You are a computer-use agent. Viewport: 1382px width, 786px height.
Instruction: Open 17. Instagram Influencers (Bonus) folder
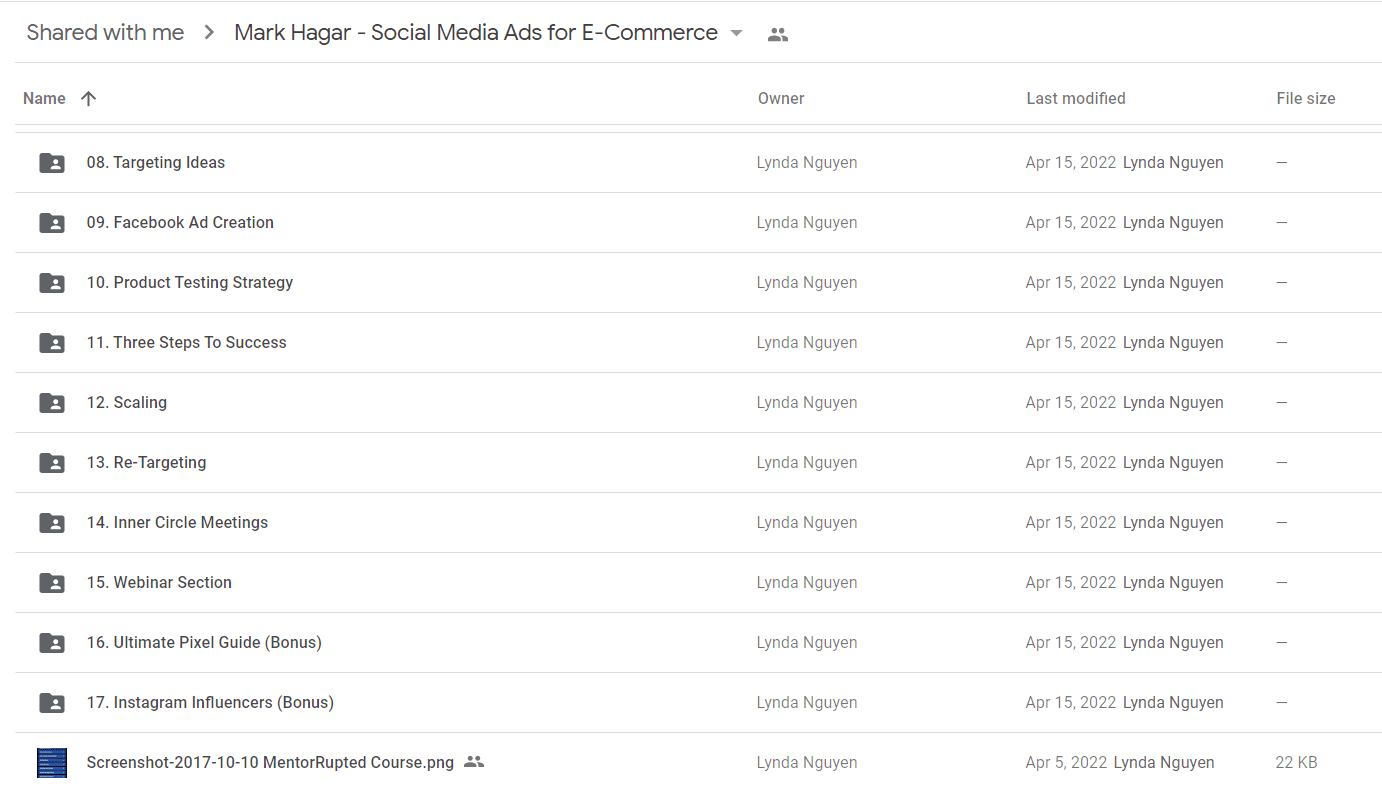(x=699, y=703)
